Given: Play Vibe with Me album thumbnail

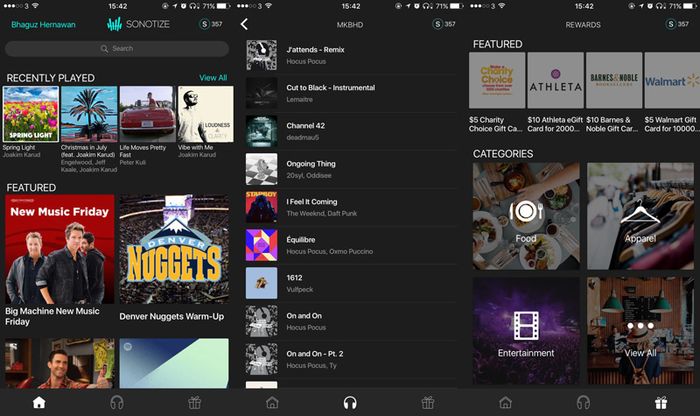Looking at the screenshot, I should [x=205, y=114].
